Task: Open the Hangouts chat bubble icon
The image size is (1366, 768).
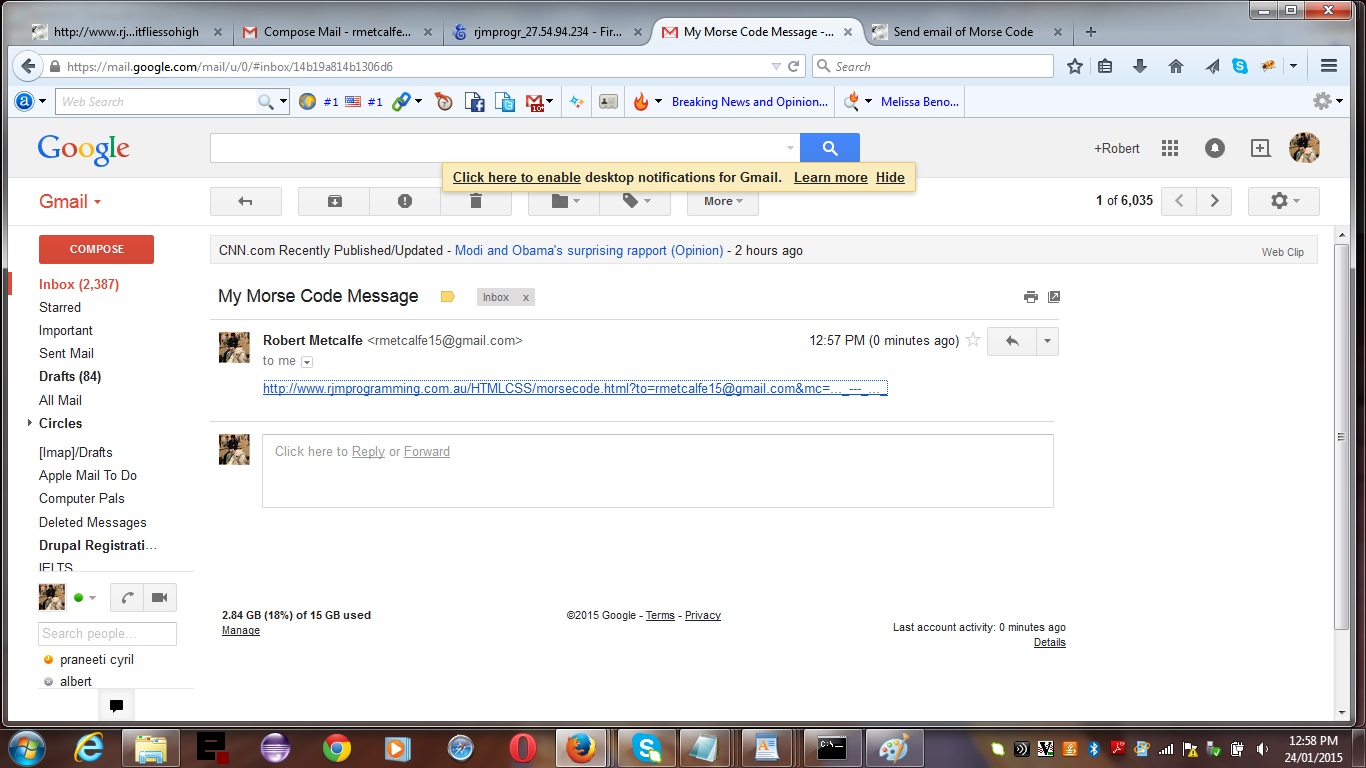Action: [116, 705]
